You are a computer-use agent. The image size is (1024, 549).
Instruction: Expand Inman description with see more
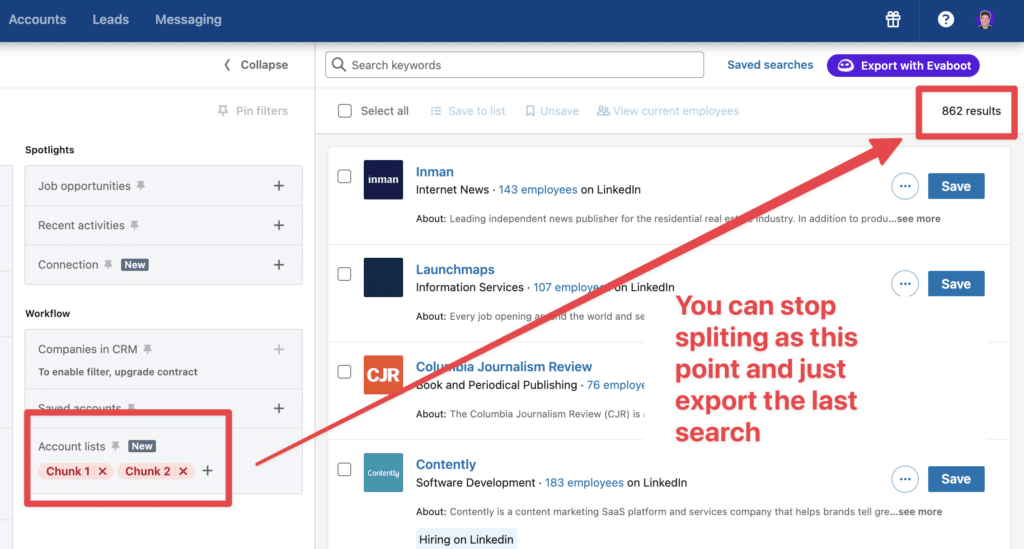(918, 219)
